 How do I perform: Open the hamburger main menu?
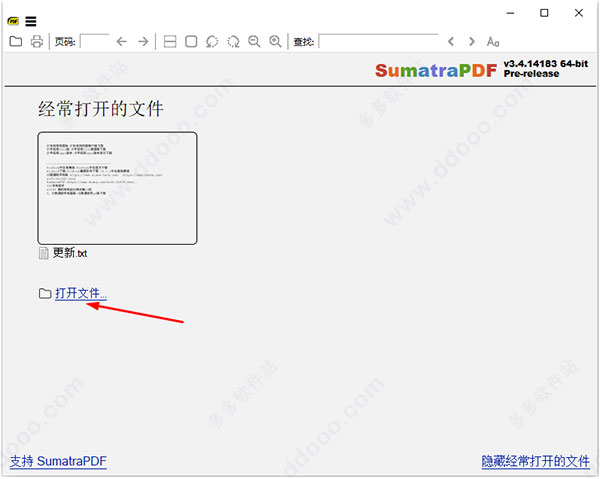click(x=31, y=21)
